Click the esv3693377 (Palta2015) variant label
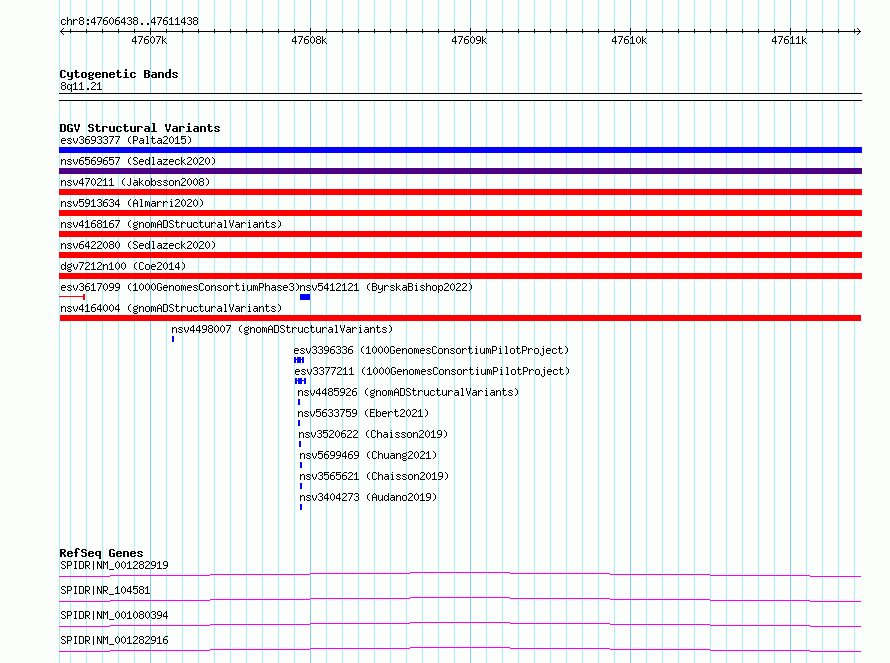Screen dimensions: 890x663 [x=126, y=140]
